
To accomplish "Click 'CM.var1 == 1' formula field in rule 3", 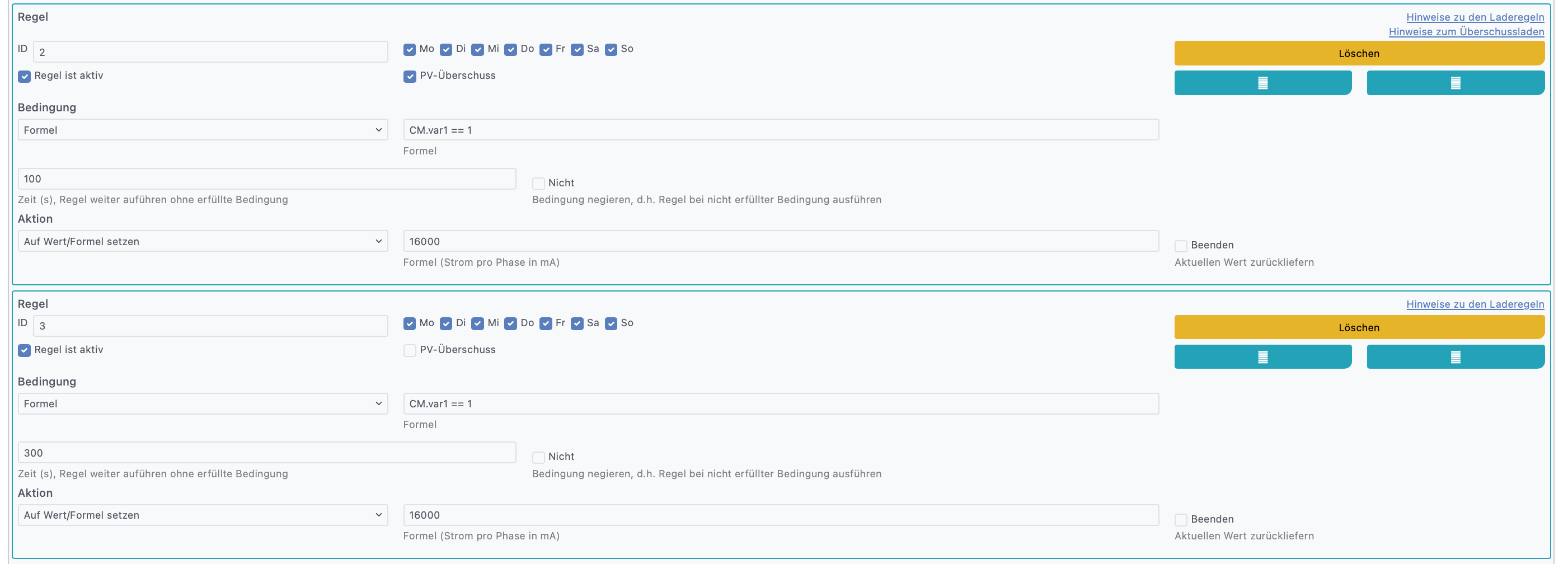I will 781,403.
